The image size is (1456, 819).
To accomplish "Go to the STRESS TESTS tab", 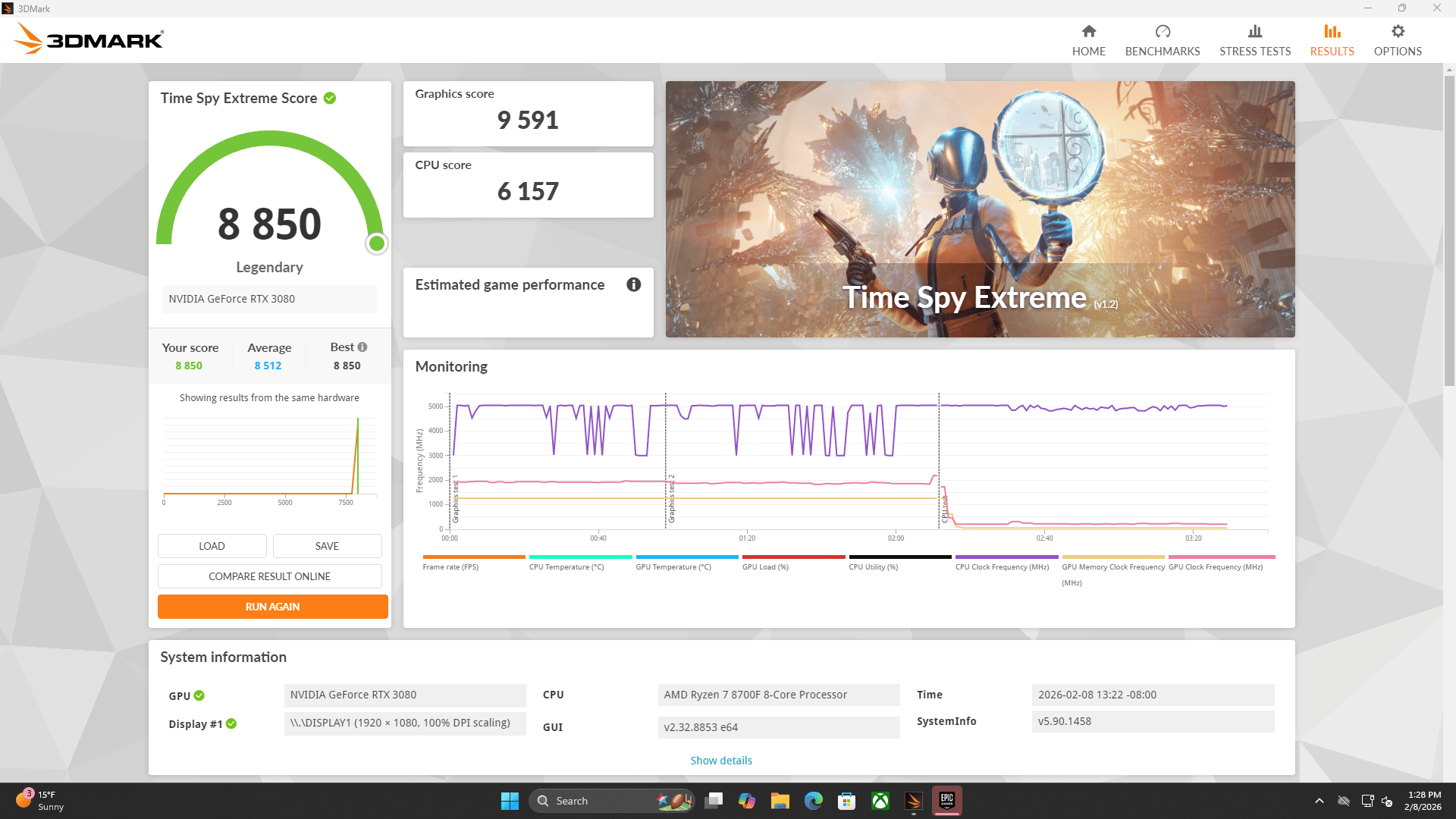I will pos(1254,40).
